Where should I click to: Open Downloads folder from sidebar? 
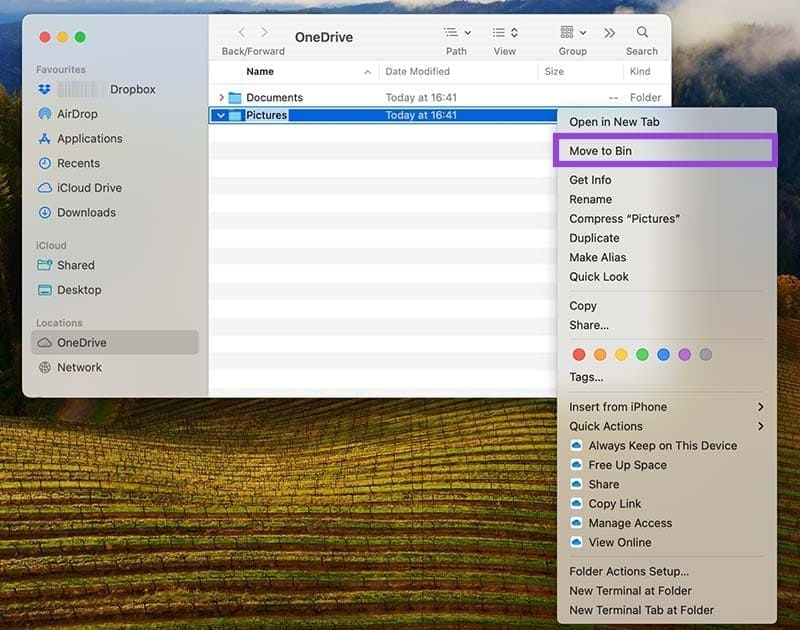pyautogui.click(x=86, y=212)
